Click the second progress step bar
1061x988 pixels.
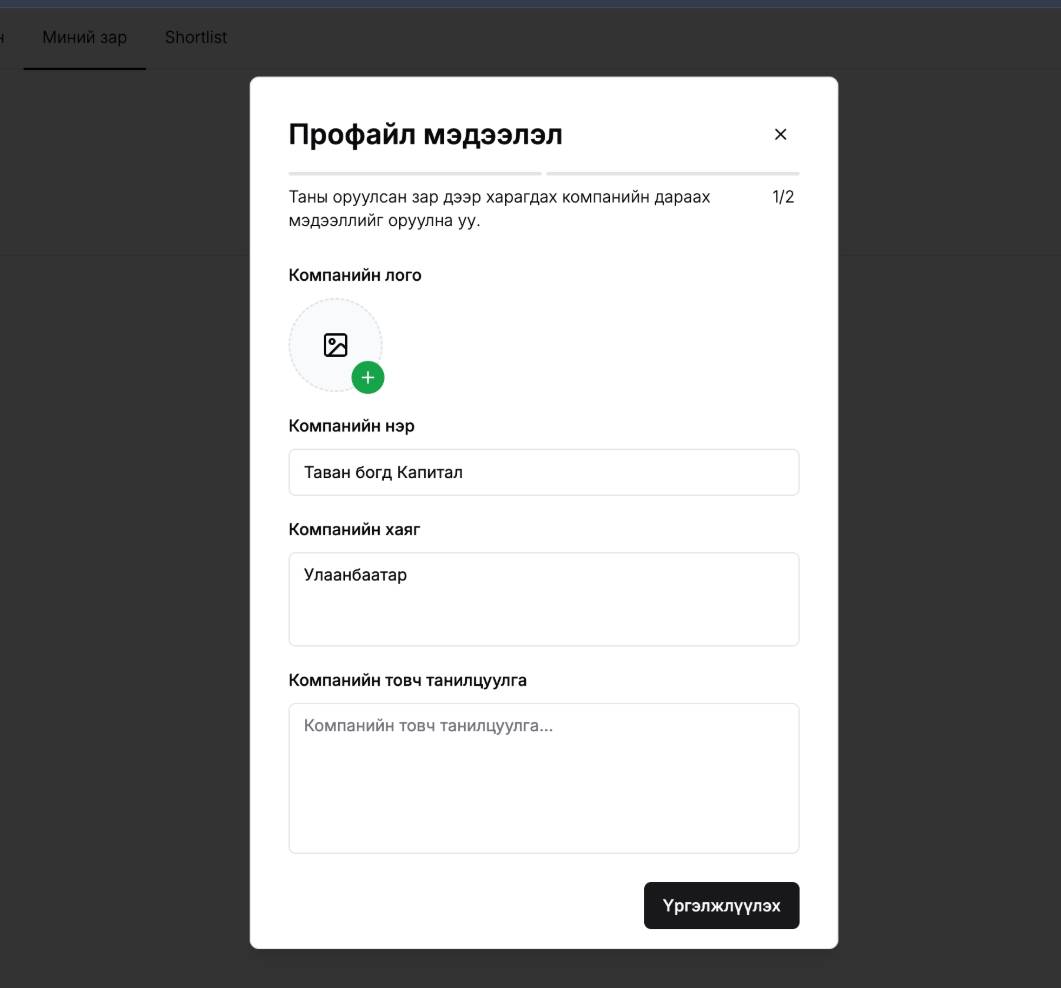point(672,174)
